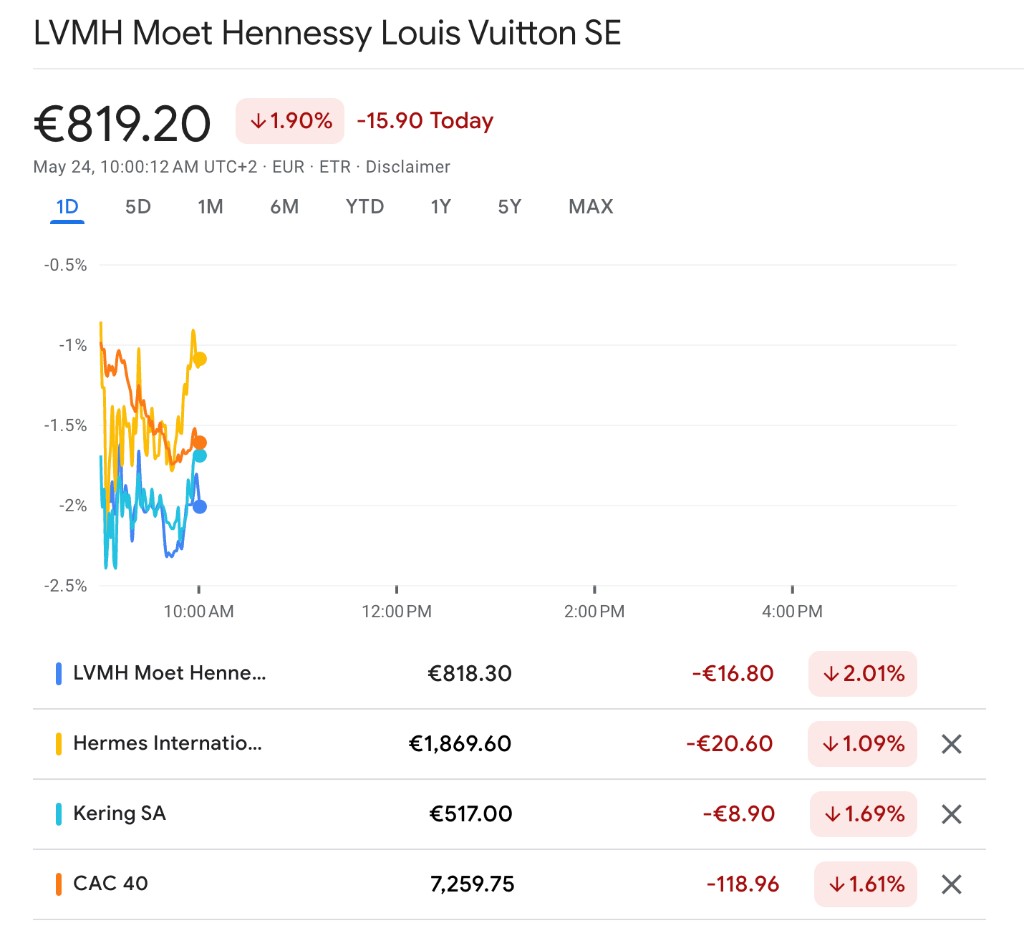Switch to the 1M time range tab
The width and height of the screenshot is (1024, 926).
(x=210, y=207)
